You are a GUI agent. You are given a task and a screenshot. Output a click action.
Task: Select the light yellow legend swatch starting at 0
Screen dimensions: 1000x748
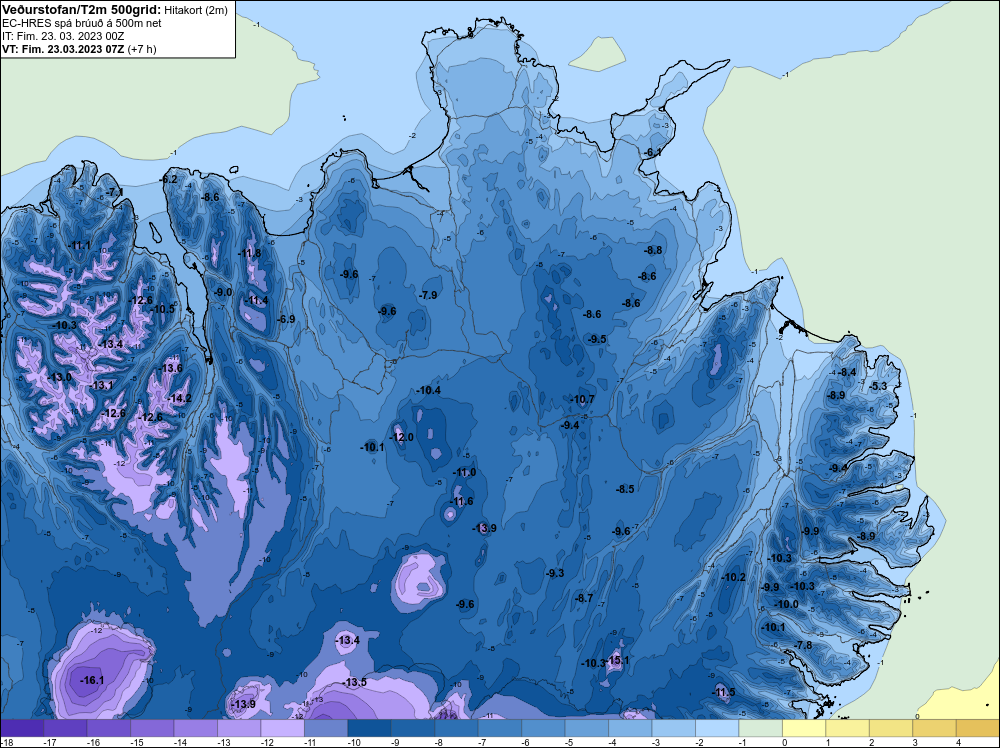[x=804, y=728]
